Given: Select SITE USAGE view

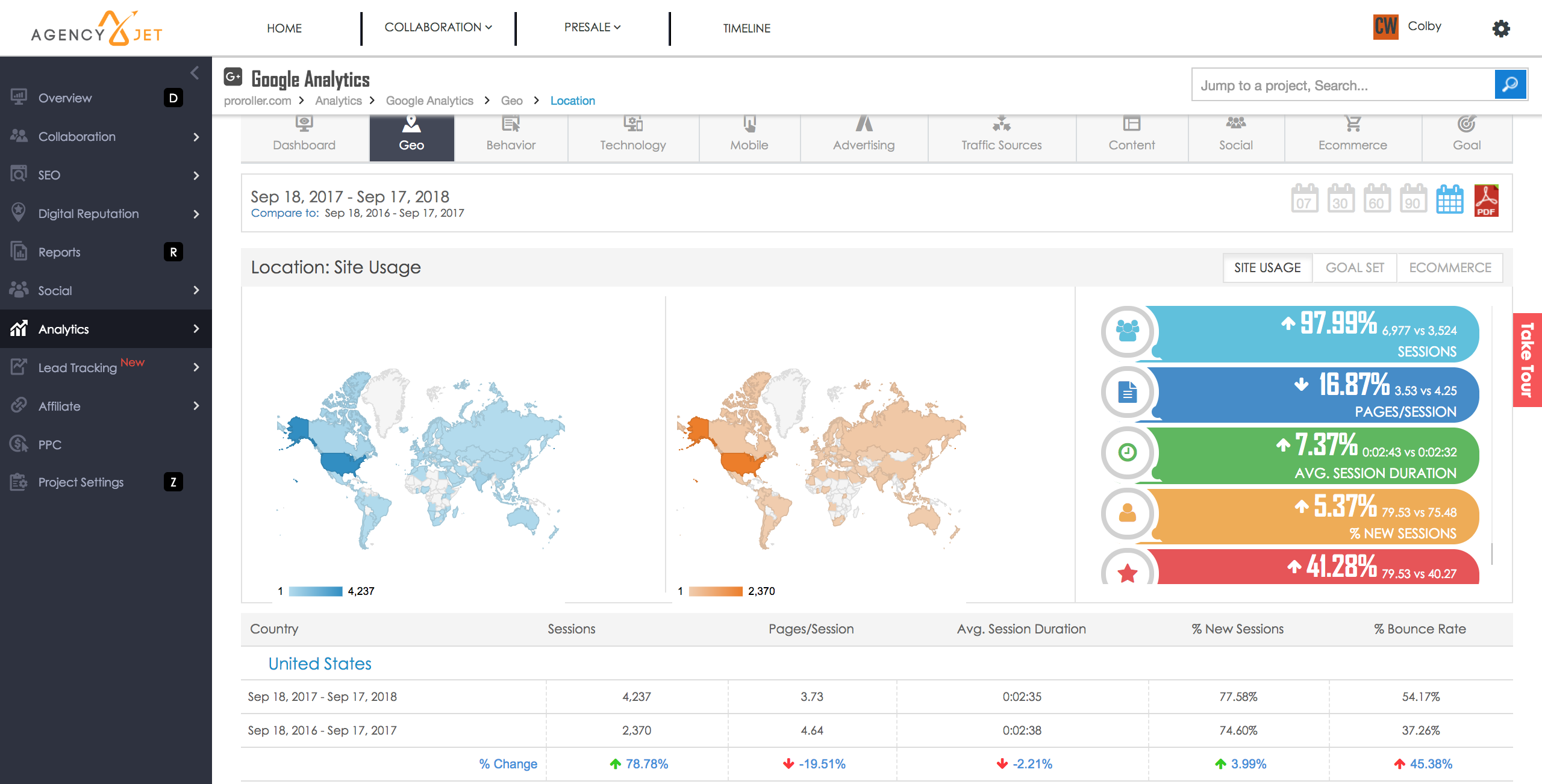Looking at the screenshot, I should (1267, 268).
